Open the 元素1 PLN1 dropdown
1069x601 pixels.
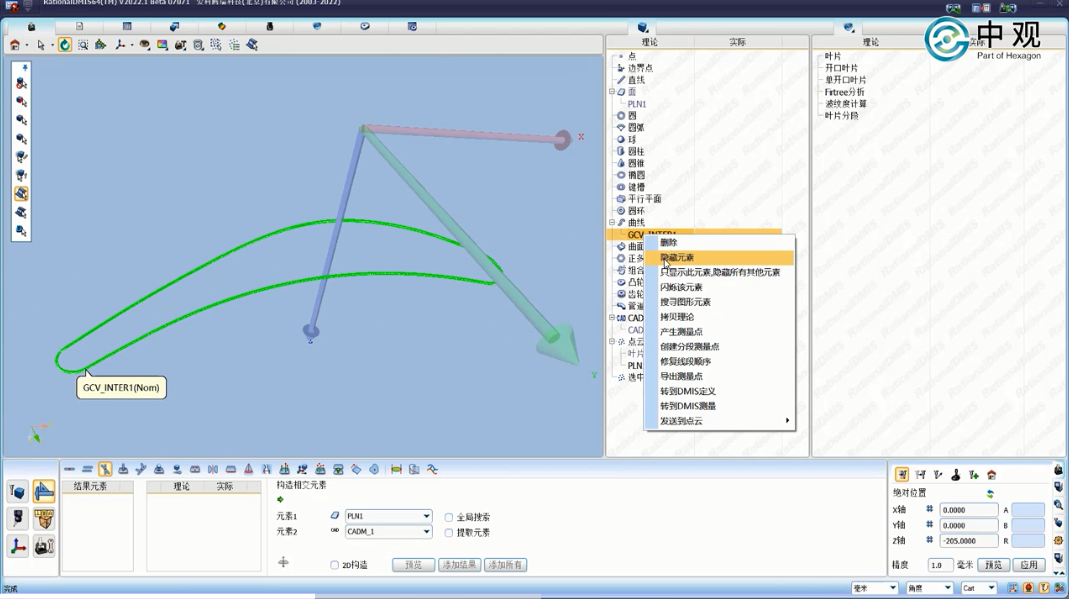(426, 517)
